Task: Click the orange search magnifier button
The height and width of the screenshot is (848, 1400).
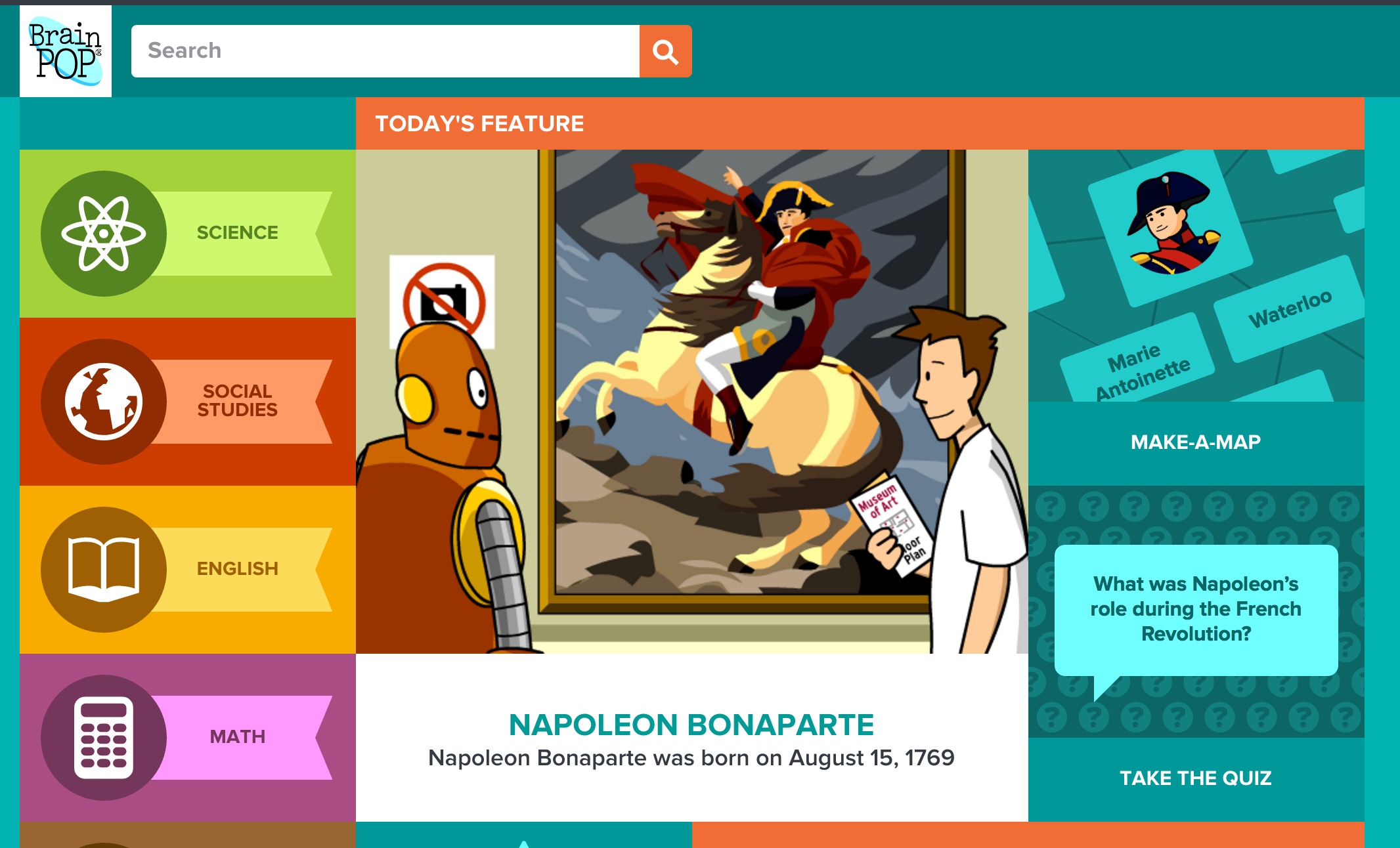Action: 665,51
